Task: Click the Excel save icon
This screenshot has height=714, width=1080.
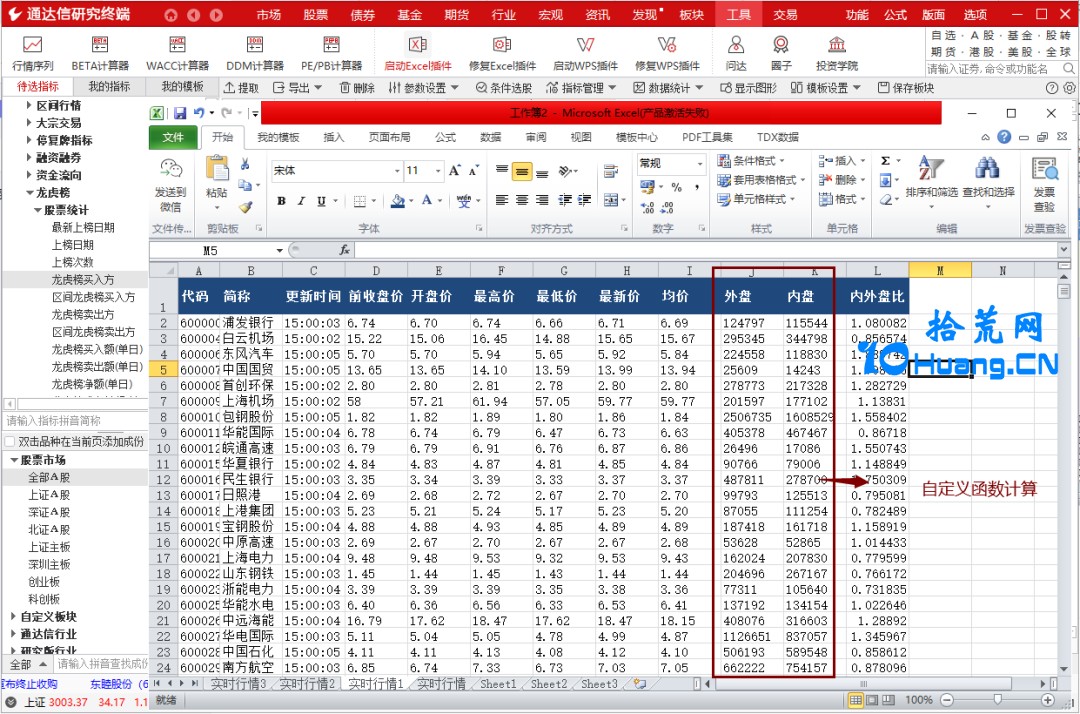Action: tap(180, 113)
